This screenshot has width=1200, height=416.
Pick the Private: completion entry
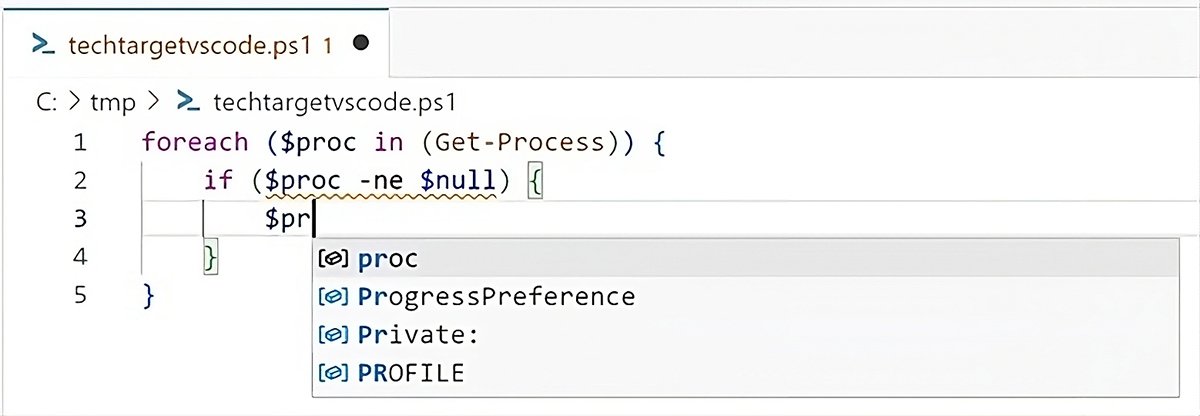click(x=419, y=335)
